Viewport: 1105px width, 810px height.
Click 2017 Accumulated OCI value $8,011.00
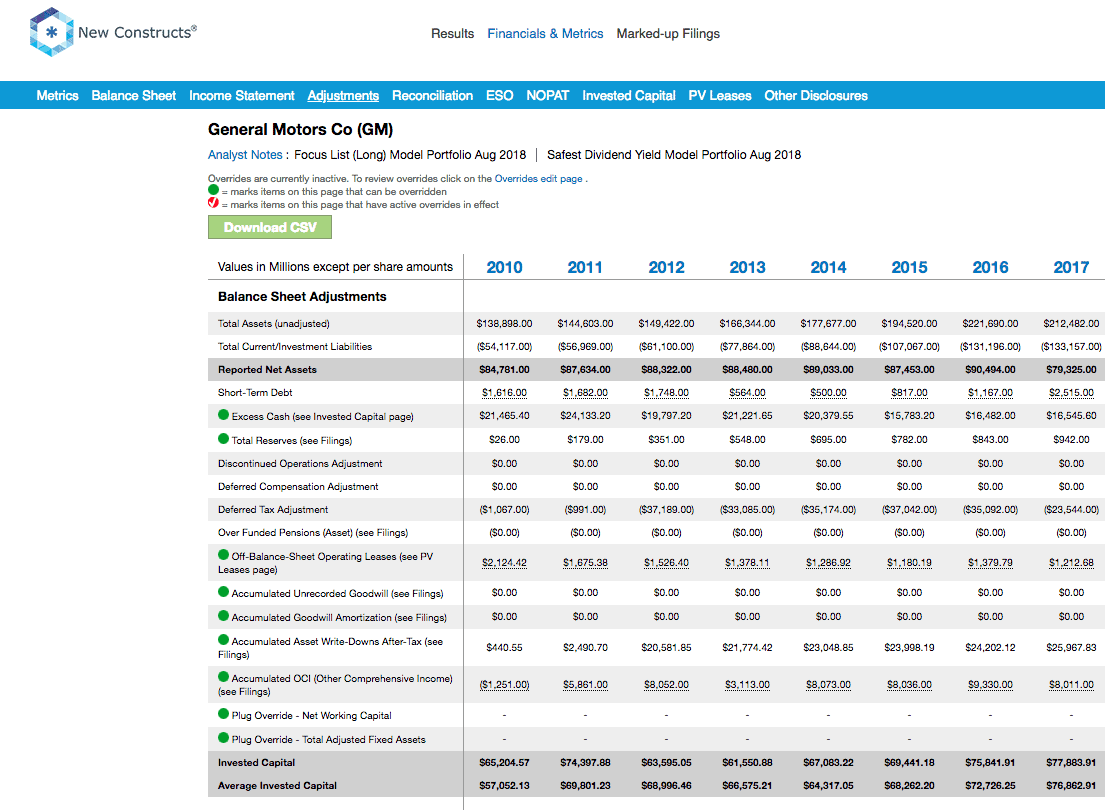tap(1071, 685)
